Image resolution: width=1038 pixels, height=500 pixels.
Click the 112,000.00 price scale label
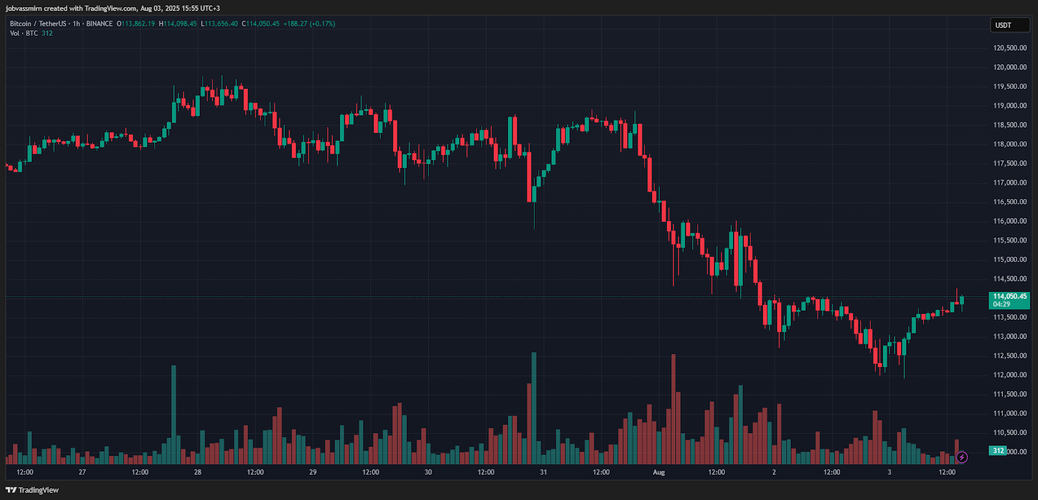[x=1010, y=375]
